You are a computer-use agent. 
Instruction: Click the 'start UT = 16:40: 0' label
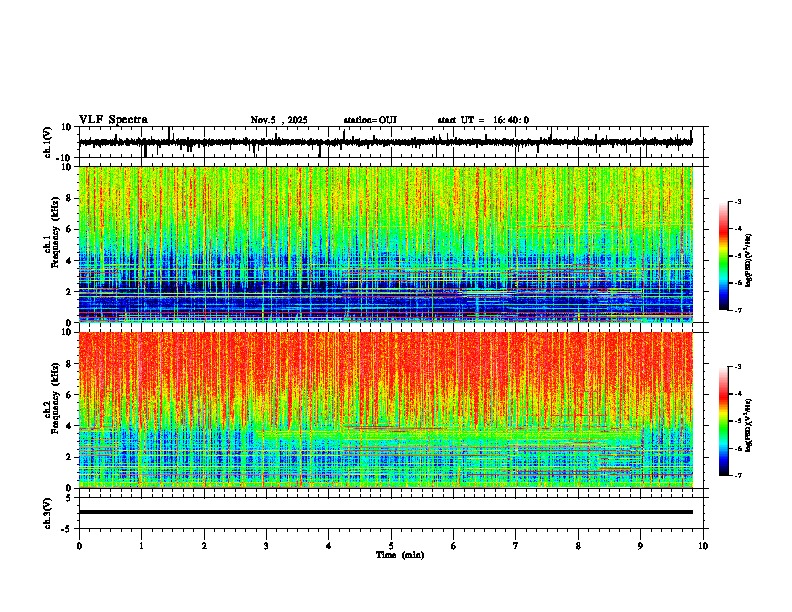[483, 120]
